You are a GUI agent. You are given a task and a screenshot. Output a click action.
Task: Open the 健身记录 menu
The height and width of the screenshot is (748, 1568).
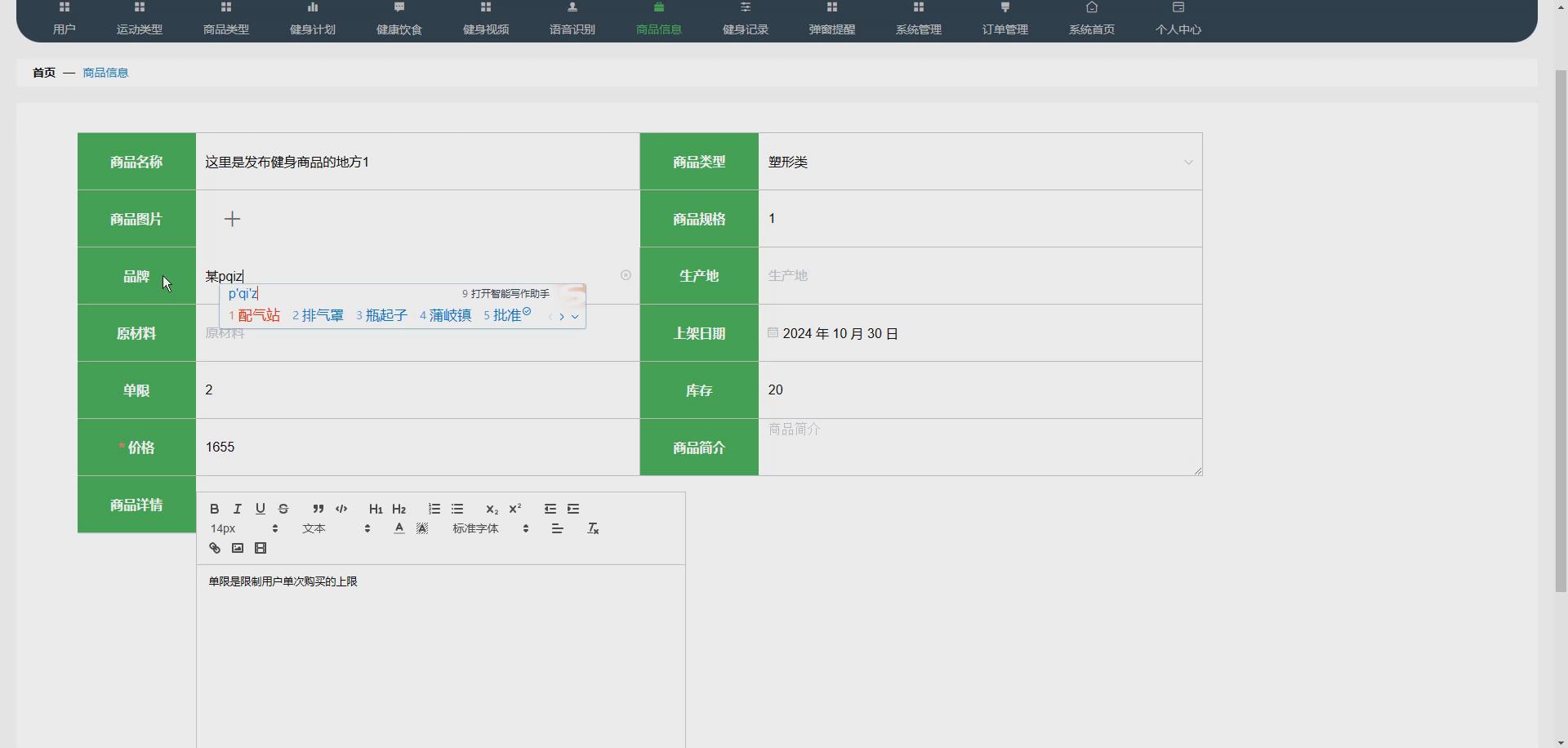[x=746, y=20]
